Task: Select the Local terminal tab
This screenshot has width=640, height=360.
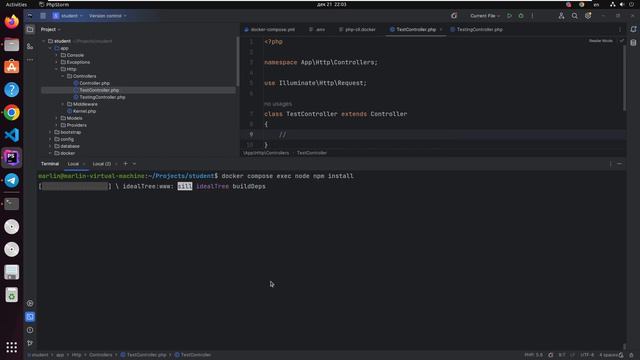Action: click(x=73, y=164)
